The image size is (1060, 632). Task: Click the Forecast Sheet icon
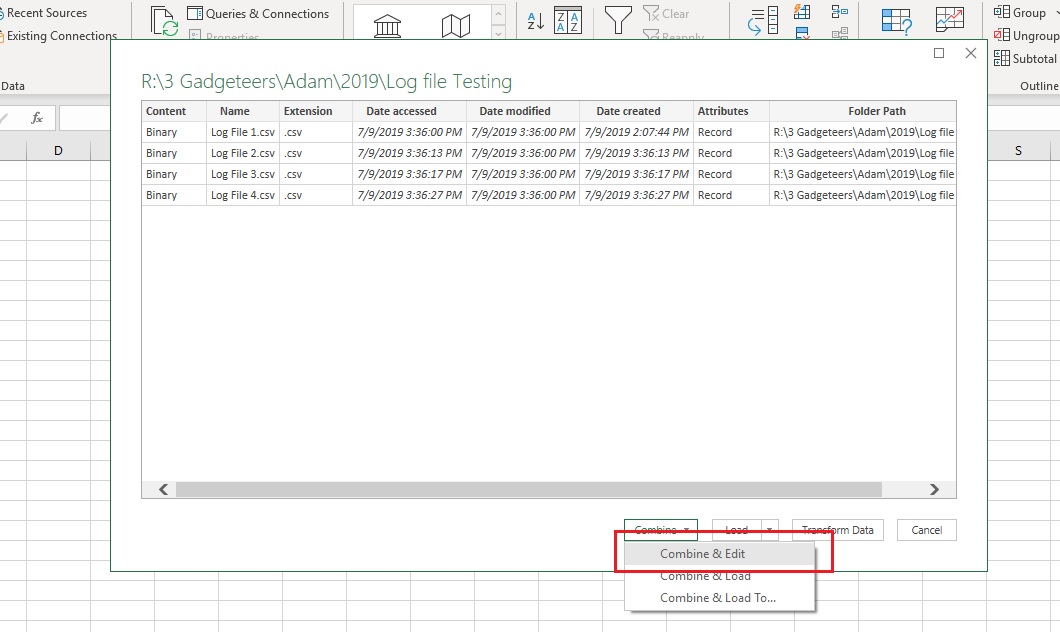948,18
